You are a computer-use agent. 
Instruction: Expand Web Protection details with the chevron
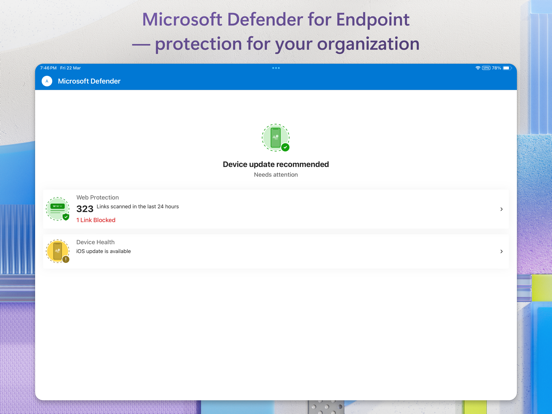click(501, 209)
